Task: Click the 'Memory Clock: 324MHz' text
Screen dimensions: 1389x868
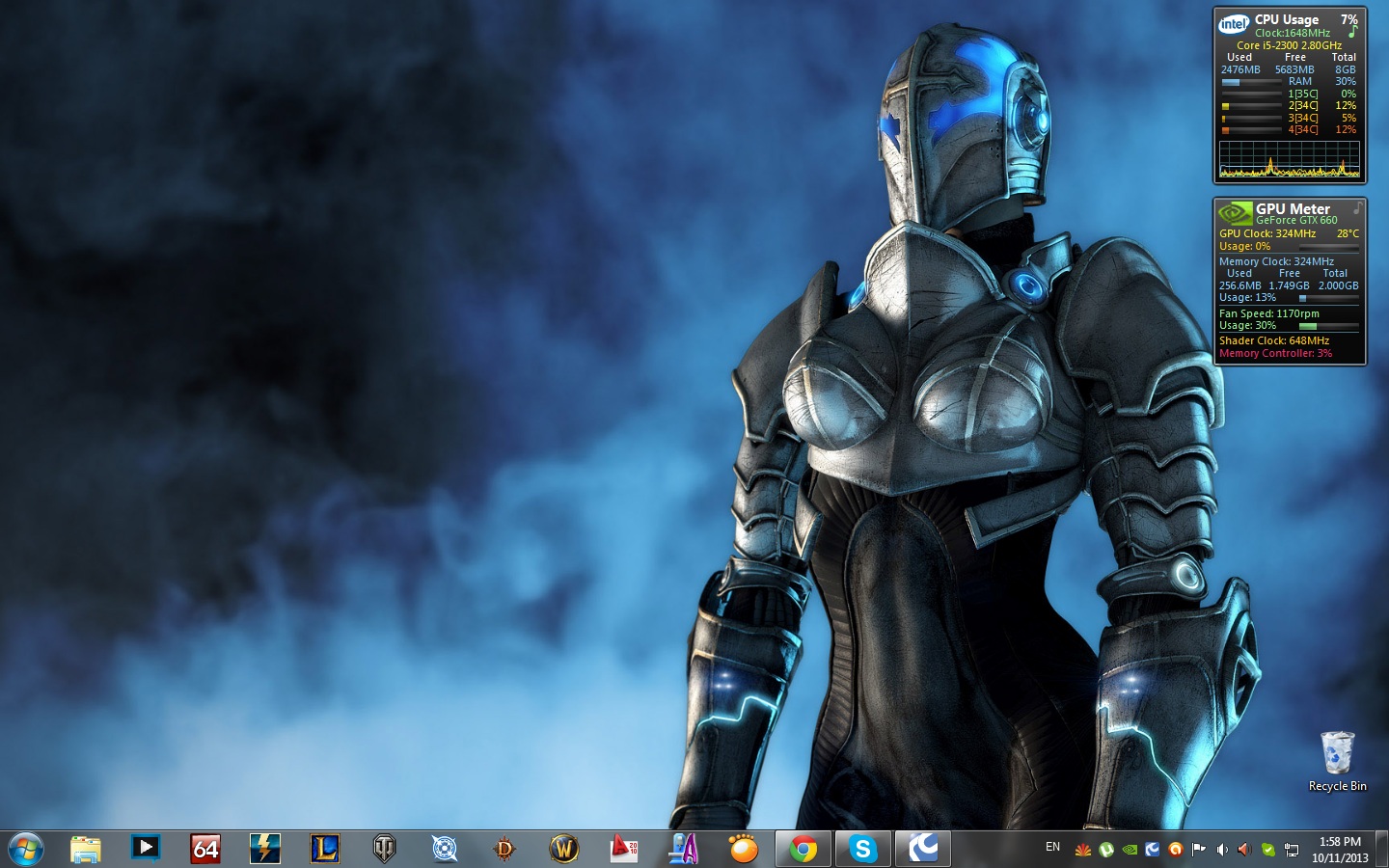Action: [1276, 261]
